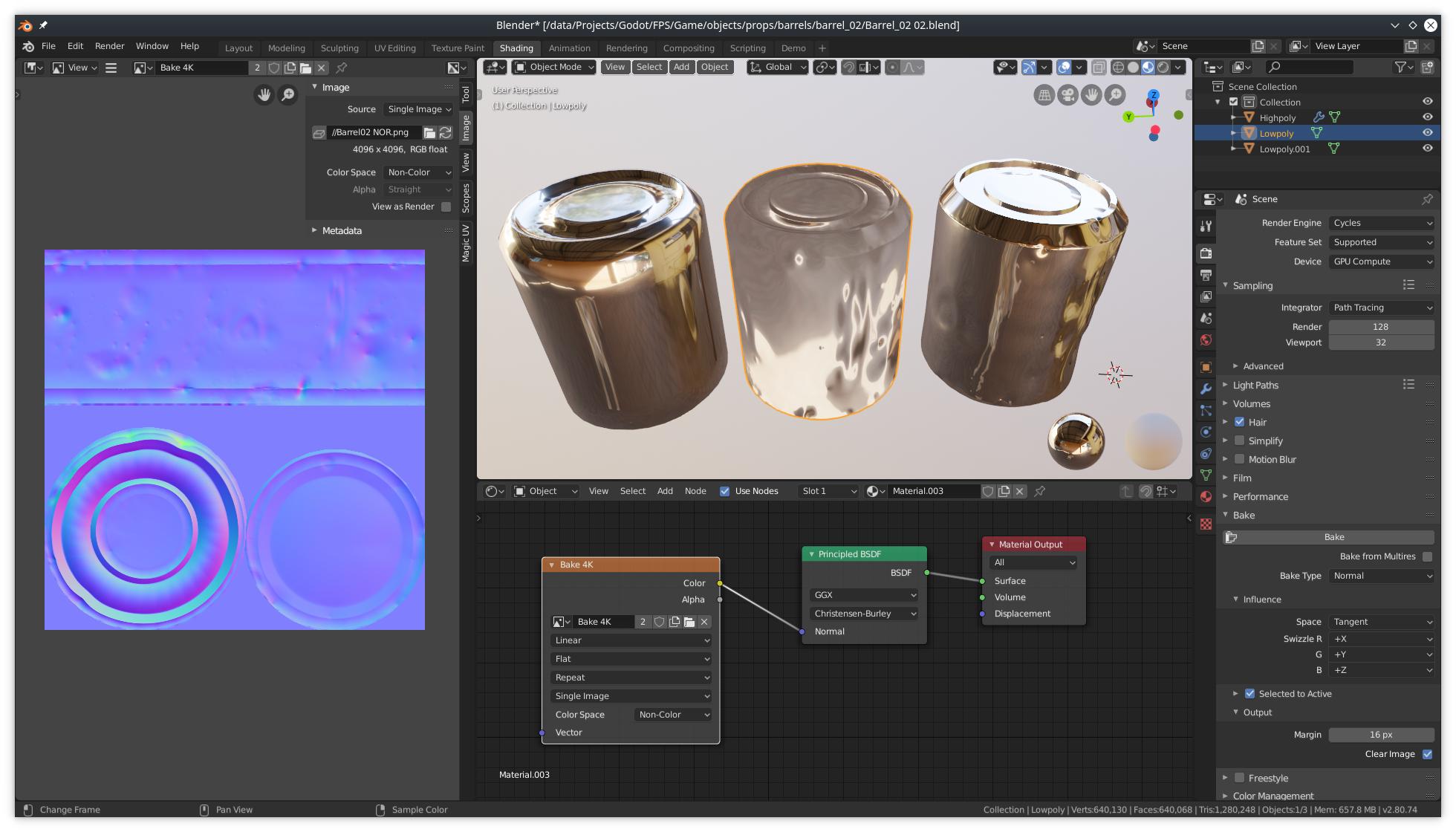Screen dimensions: 1456x832
Task: Open image file browser for Barrel02 NOR.png
Action: (429, 132)
